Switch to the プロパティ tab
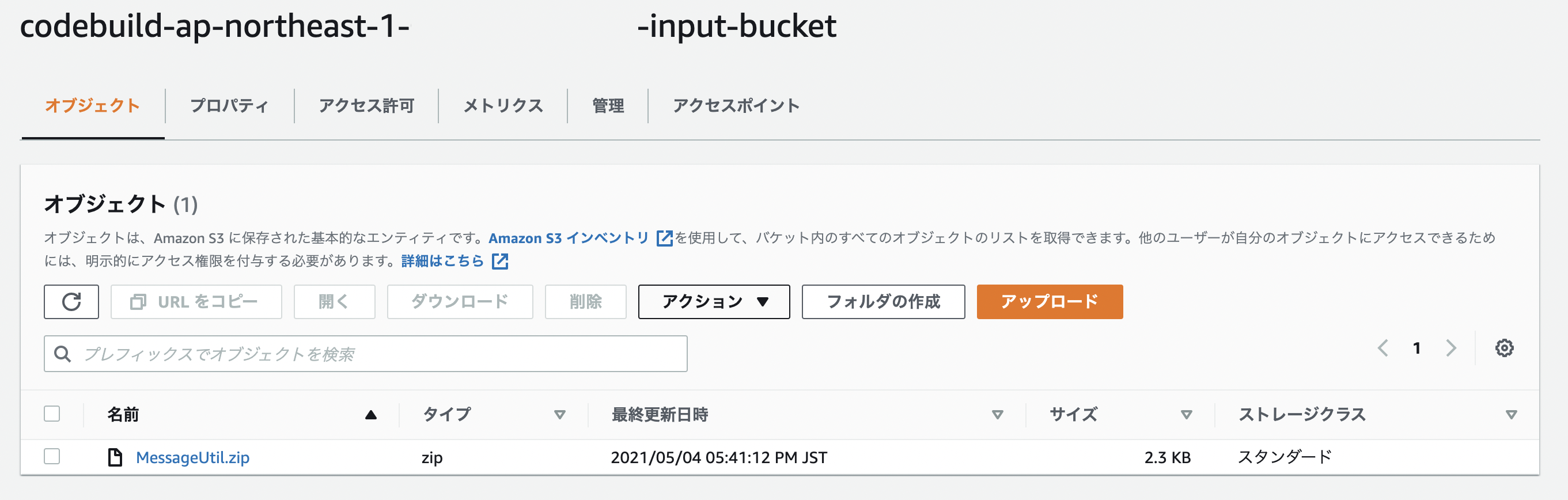Screen dimensions: 1568x500 tap(228, 105)
